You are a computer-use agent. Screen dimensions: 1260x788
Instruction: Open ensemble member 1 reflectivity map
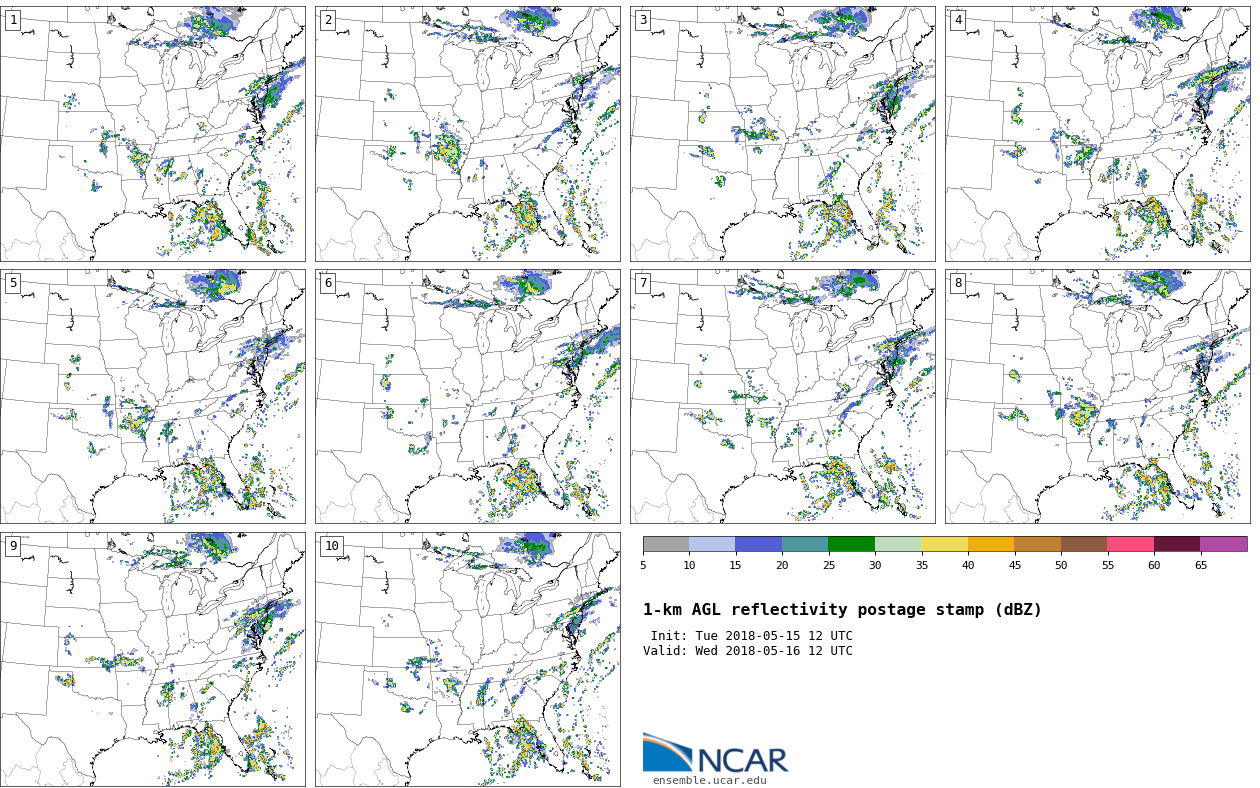[153, 134]
